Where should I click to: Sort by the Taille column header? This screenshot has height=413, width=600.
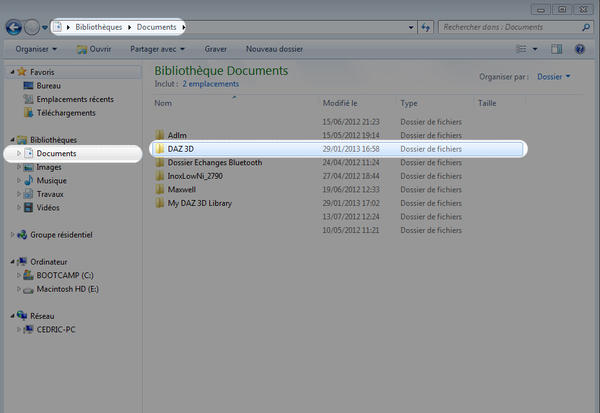click(487, 103)
